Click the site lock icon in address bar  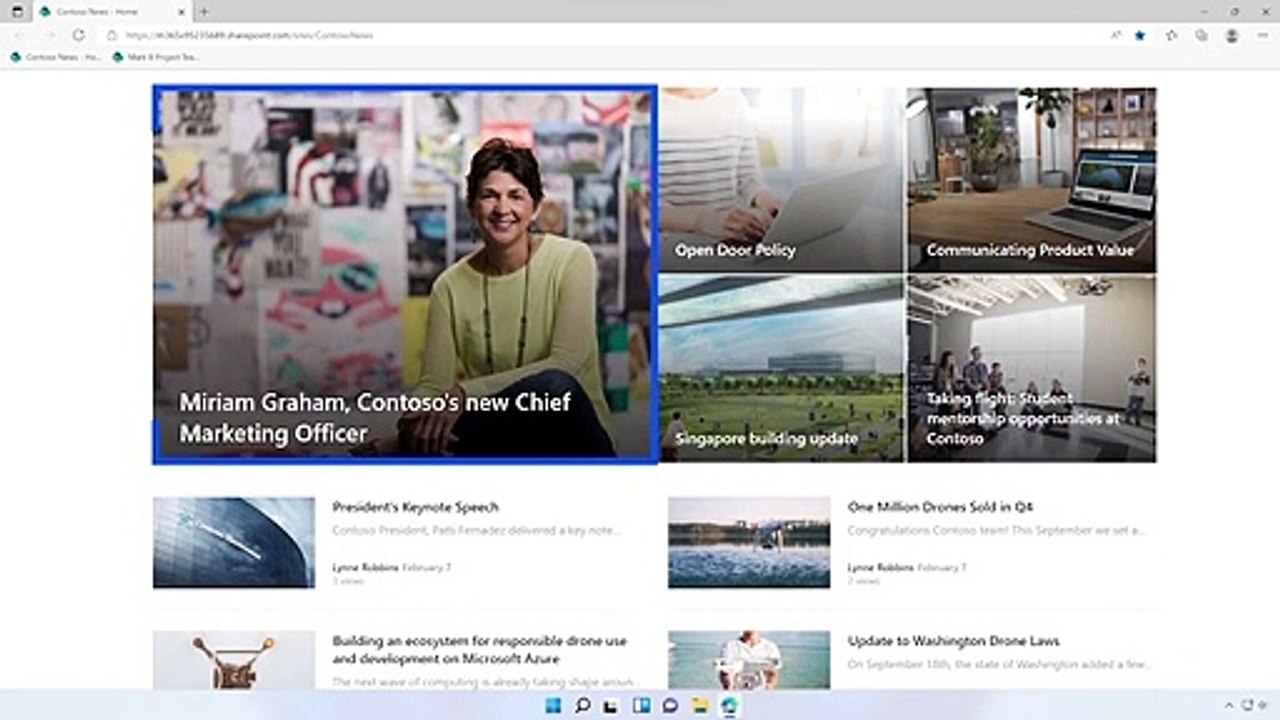[113, 35]
